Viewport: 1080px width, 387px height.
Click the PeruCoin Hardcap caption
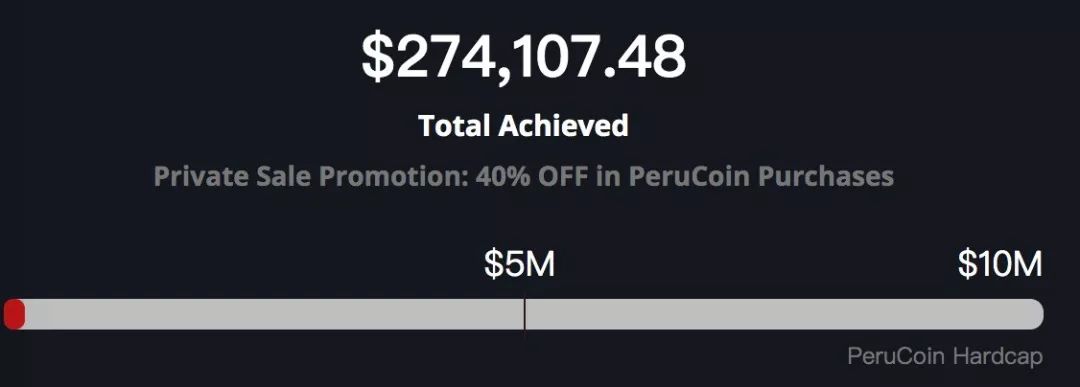click(945, 357)
